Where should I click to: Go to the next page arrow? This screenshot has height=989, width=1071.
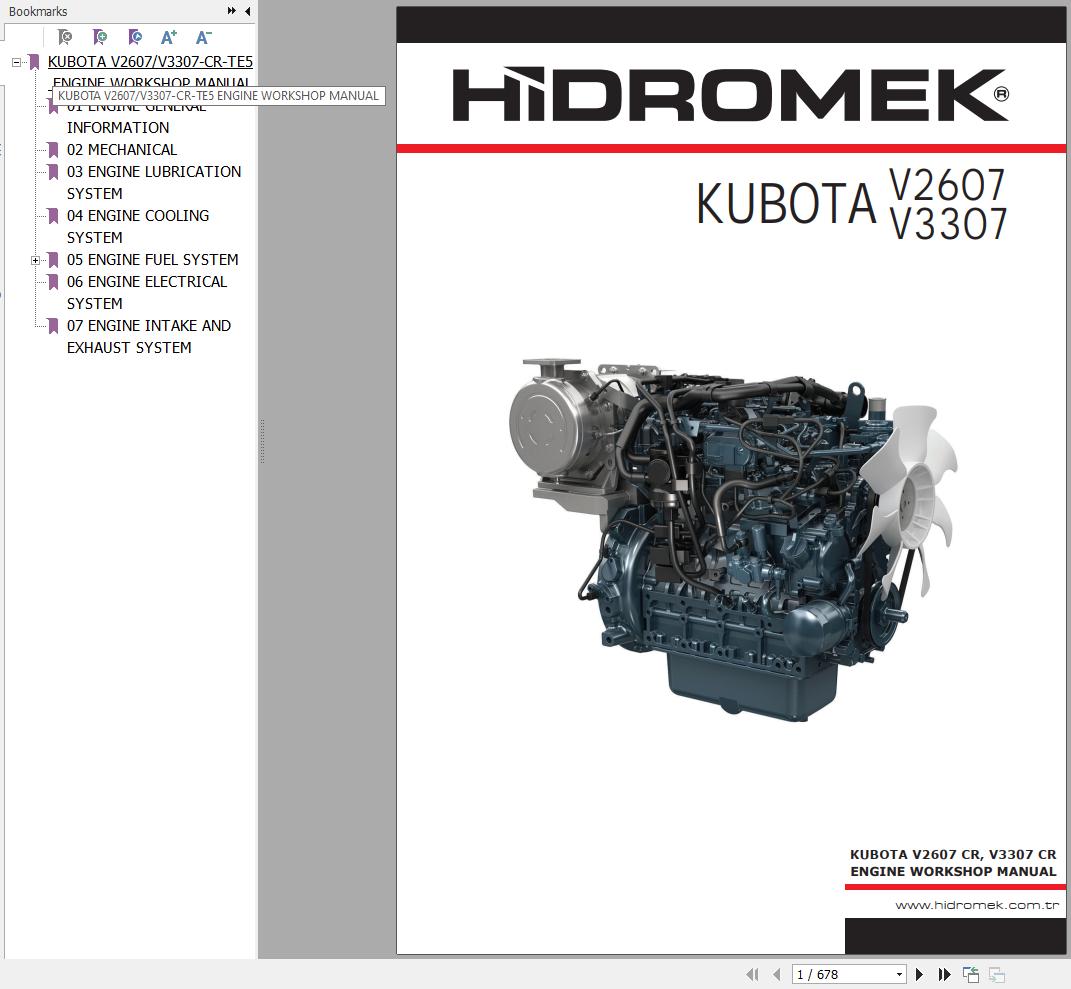(920, 974)
